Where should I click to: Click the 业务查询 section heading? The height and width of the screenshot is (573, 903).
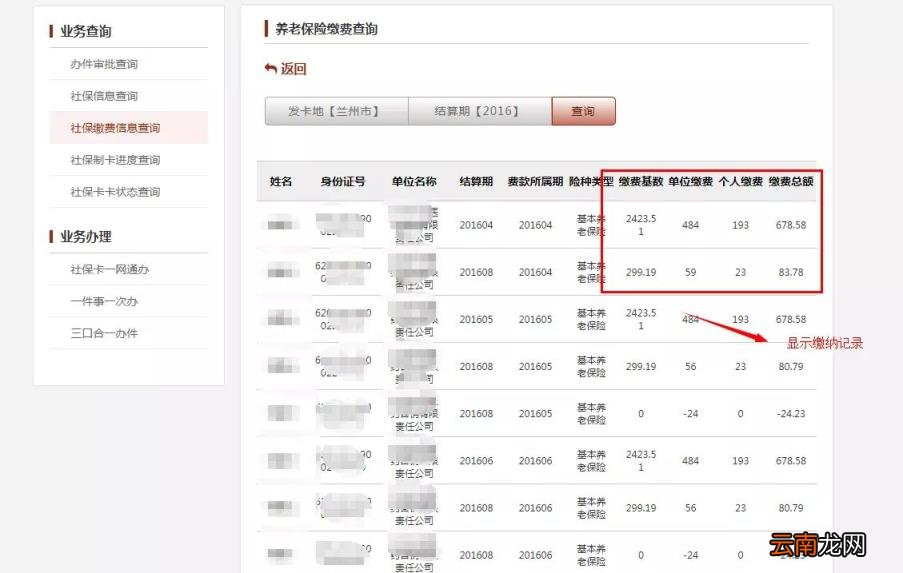pyautogui.click(x=86, y=31)
